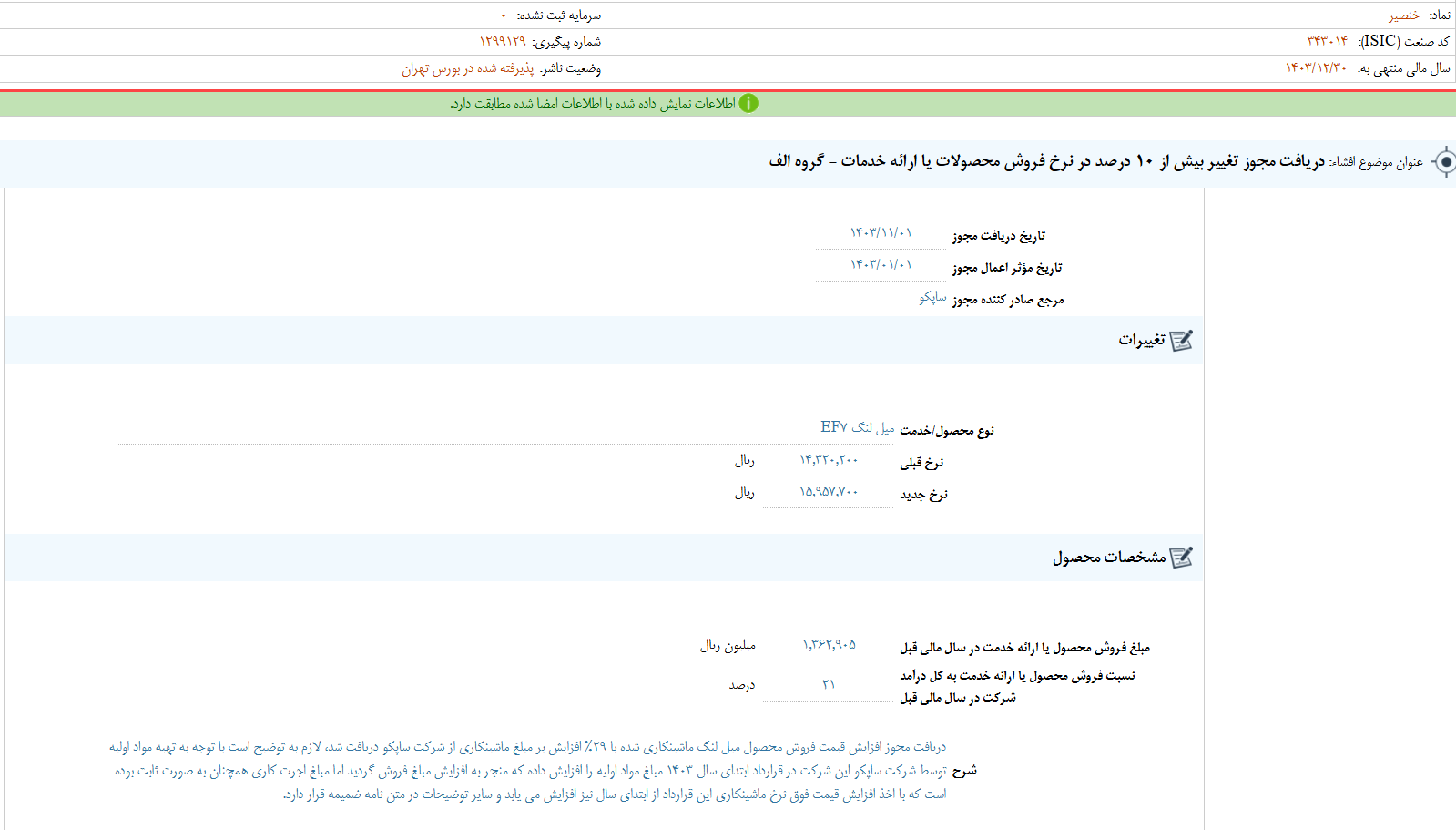Viewport: 1456px width, 830px height.
Task: Select the tracking number ۱۲۹۹۱۲۹
Action: (x=503, y=42)
